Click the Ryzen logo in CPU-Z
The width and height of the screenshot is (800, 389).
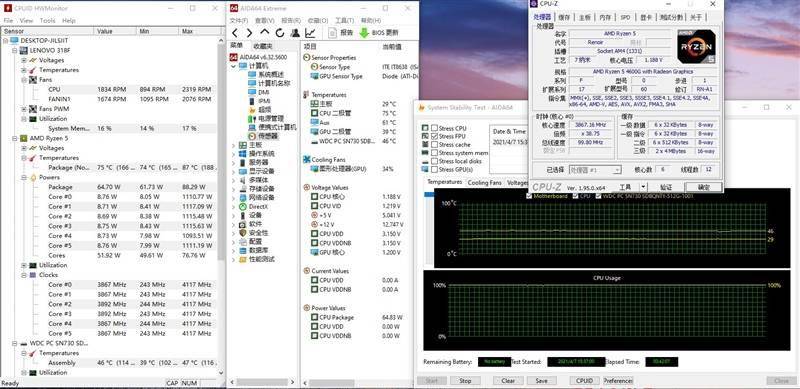(696, 46)
